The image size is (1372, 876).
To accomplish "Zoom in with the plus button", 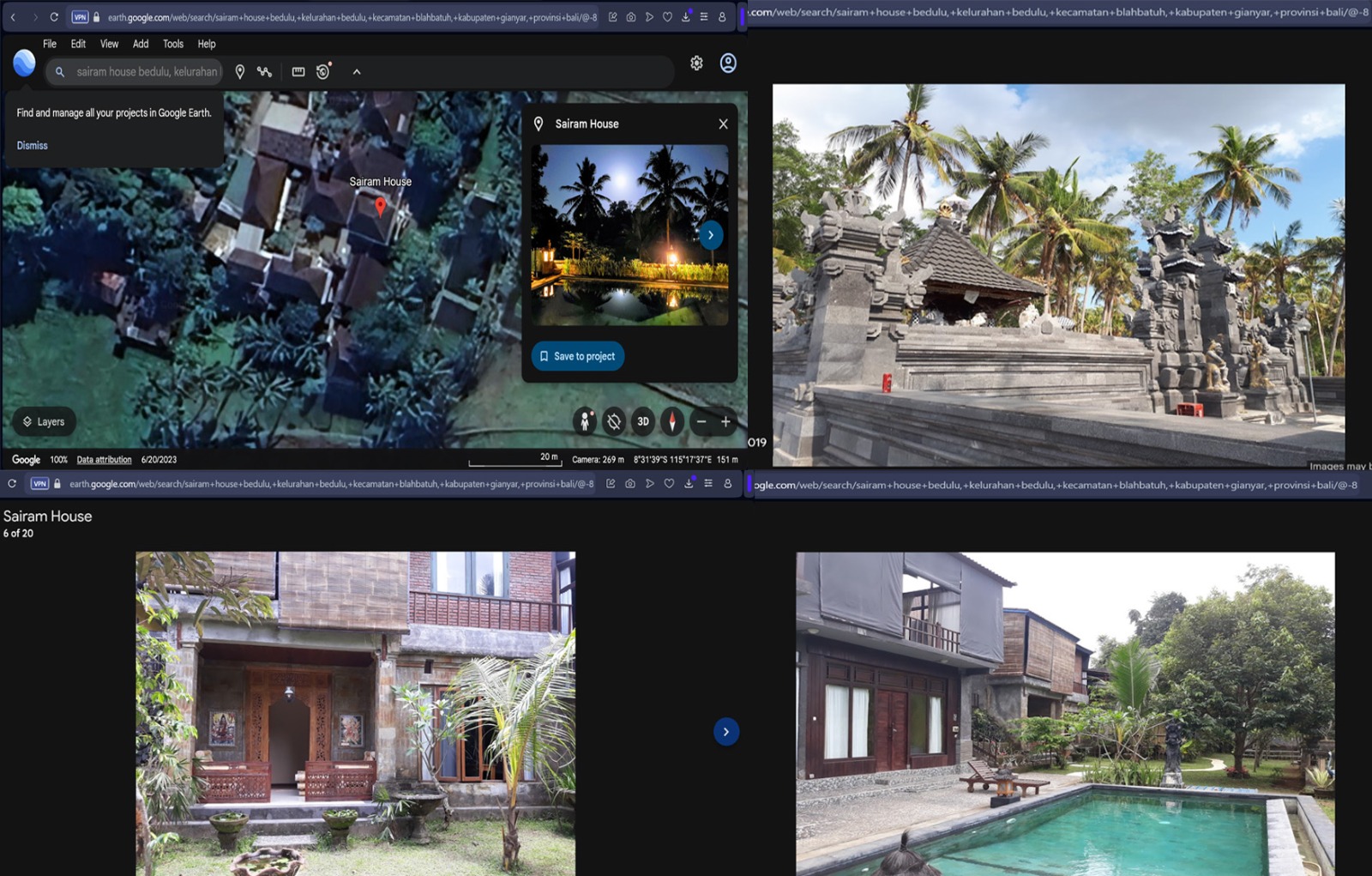I will click(x=725, y=421).
